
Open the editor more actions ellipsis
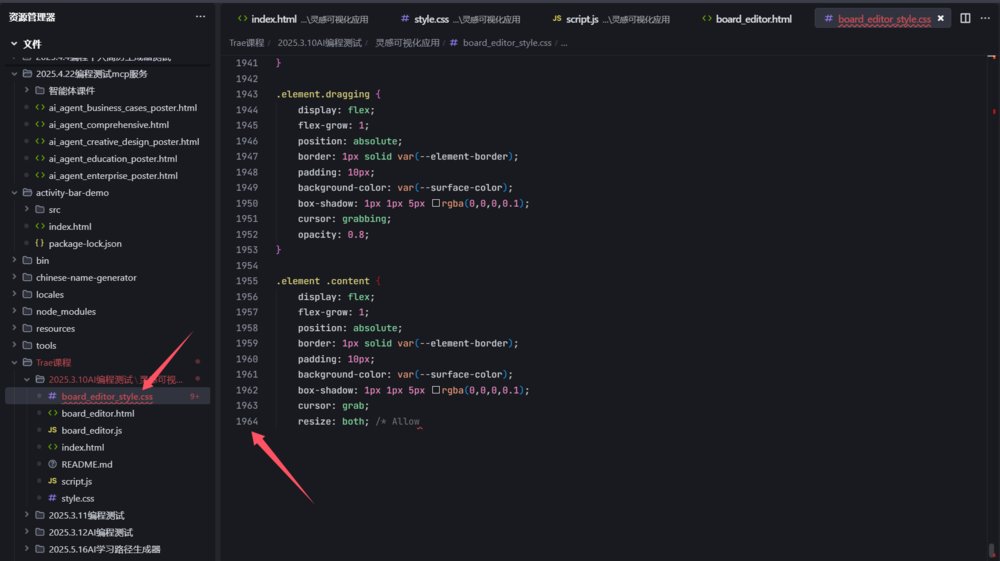click(985, 18)
